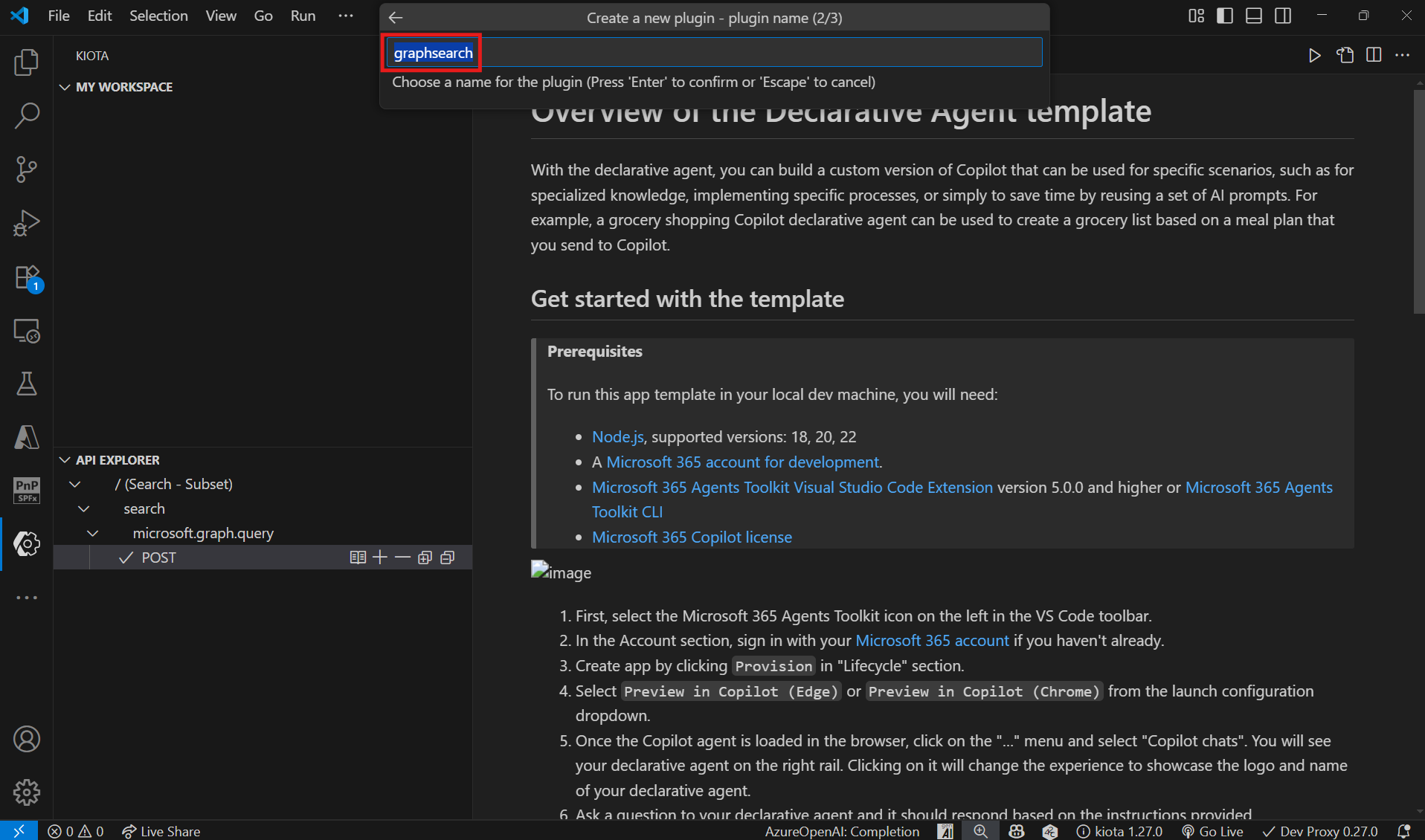Split the editor to the right

point(1374,56)
